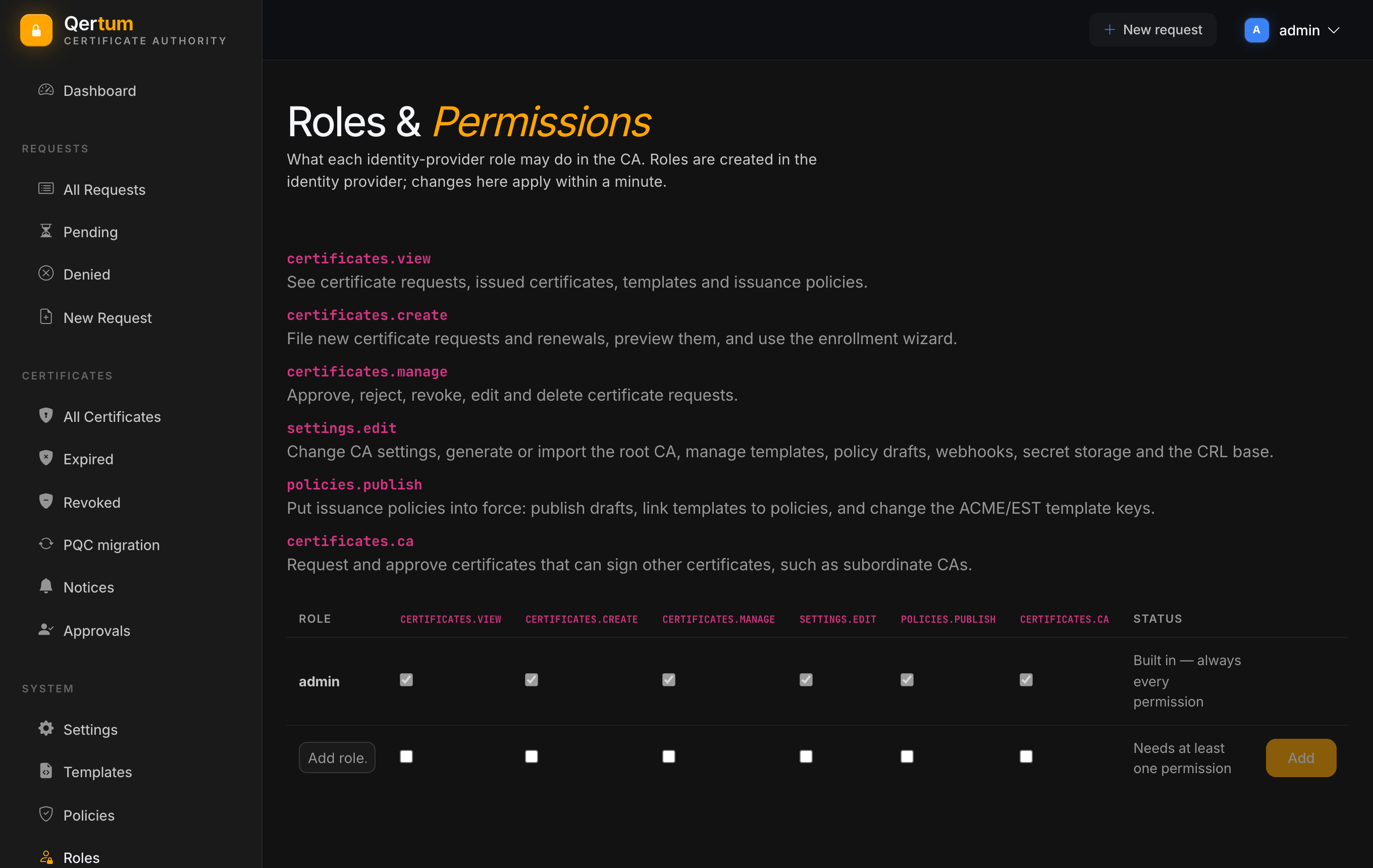Click the plus icon in New request
Viewport: 1373px width, 868px height.
pyautogui.click(x=1109, y=30)
